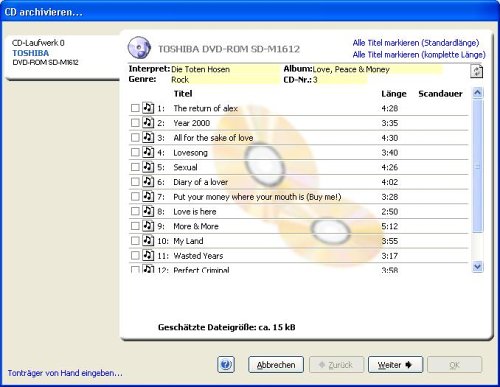This screenshot has height=387, width=500.
Task: Select track title Lovesong
Action: [x=190, y=153]
